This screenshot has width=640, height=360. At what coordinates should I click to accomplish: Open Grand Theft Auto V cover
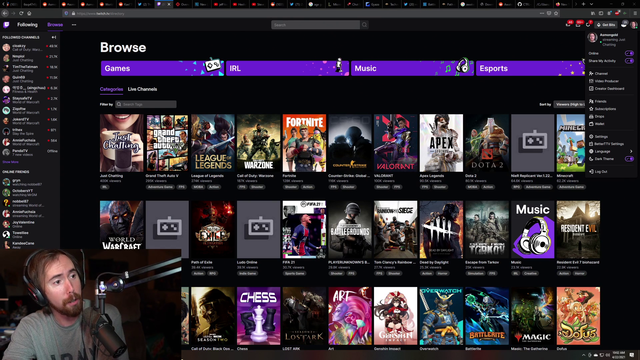(x=167, y=143)
